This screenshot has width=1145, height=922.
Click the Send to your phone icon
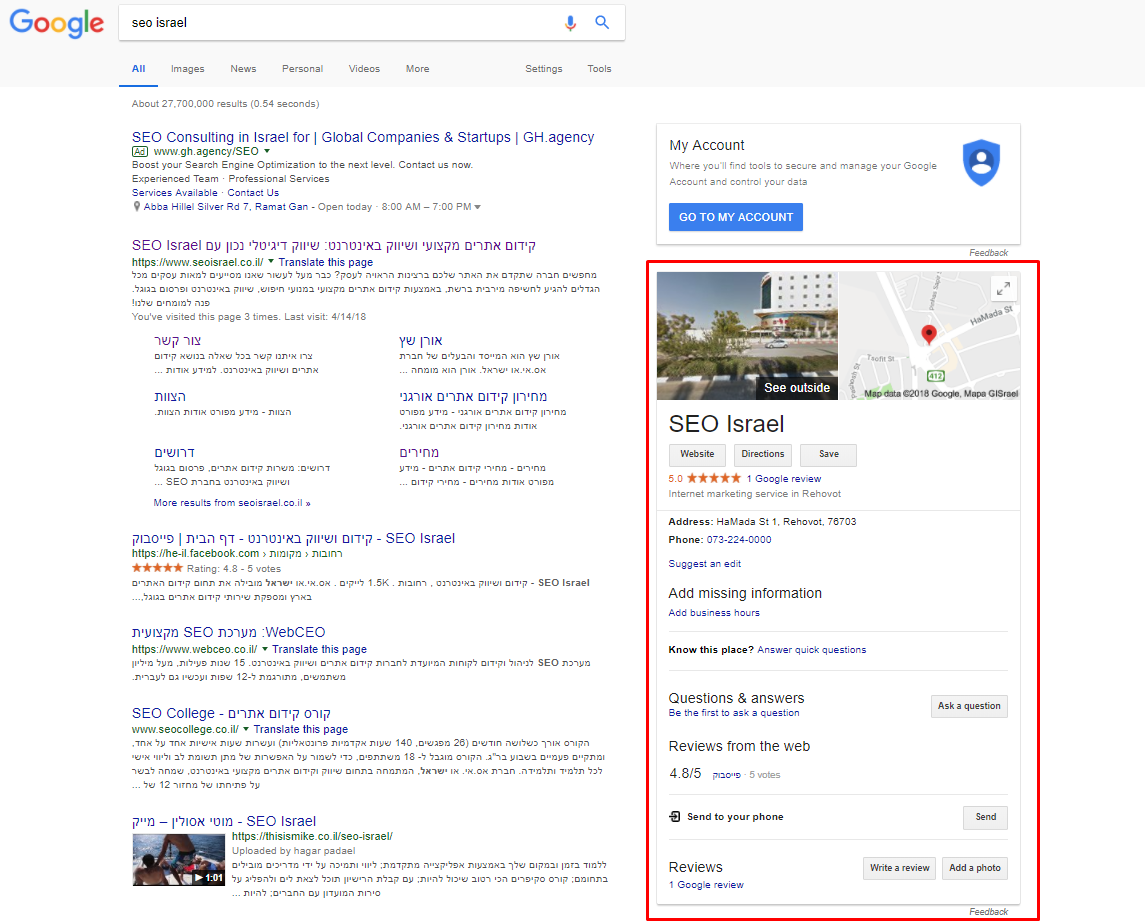pos(675,817)
